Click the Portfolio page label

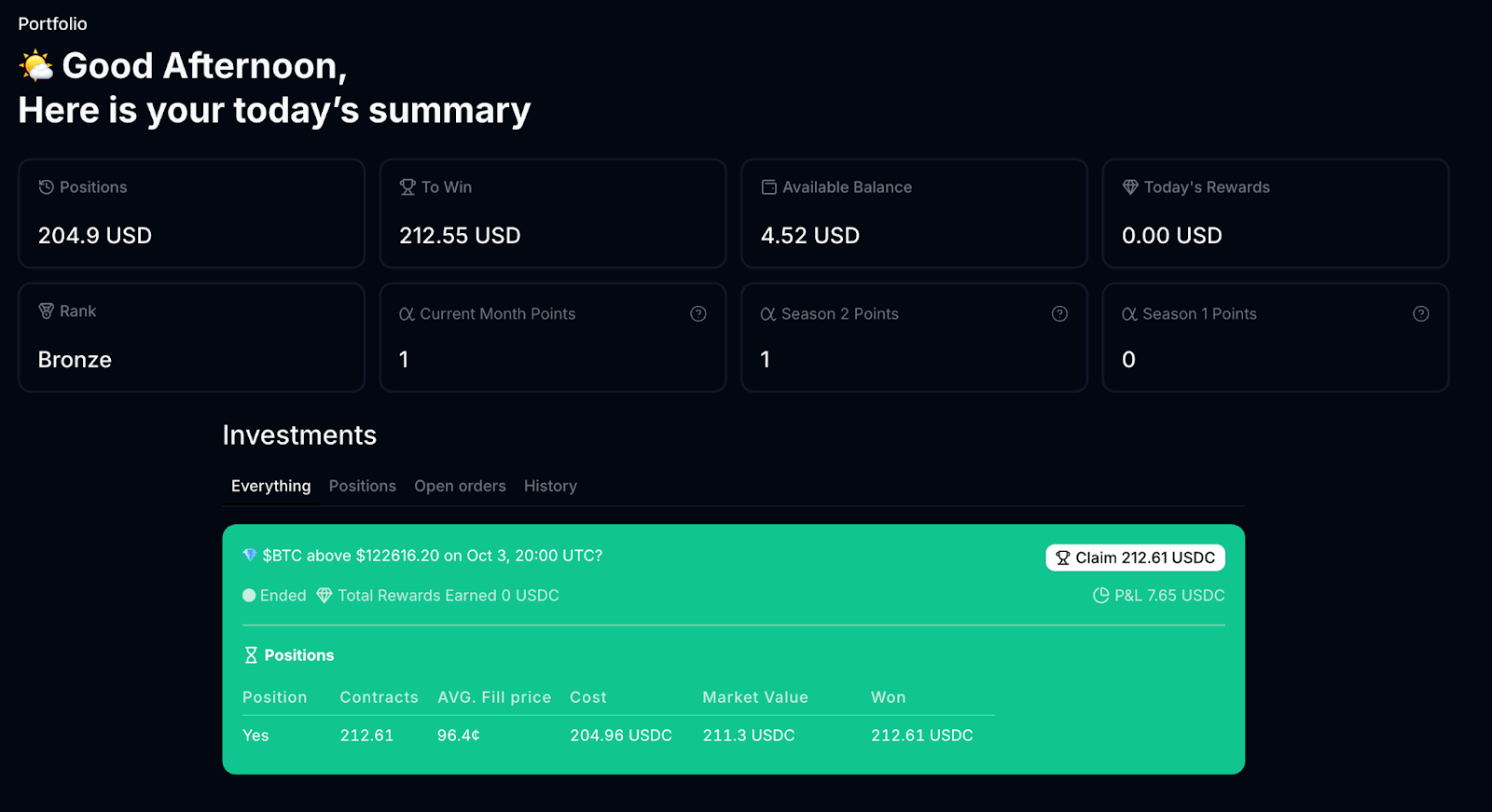click(52, 24)
